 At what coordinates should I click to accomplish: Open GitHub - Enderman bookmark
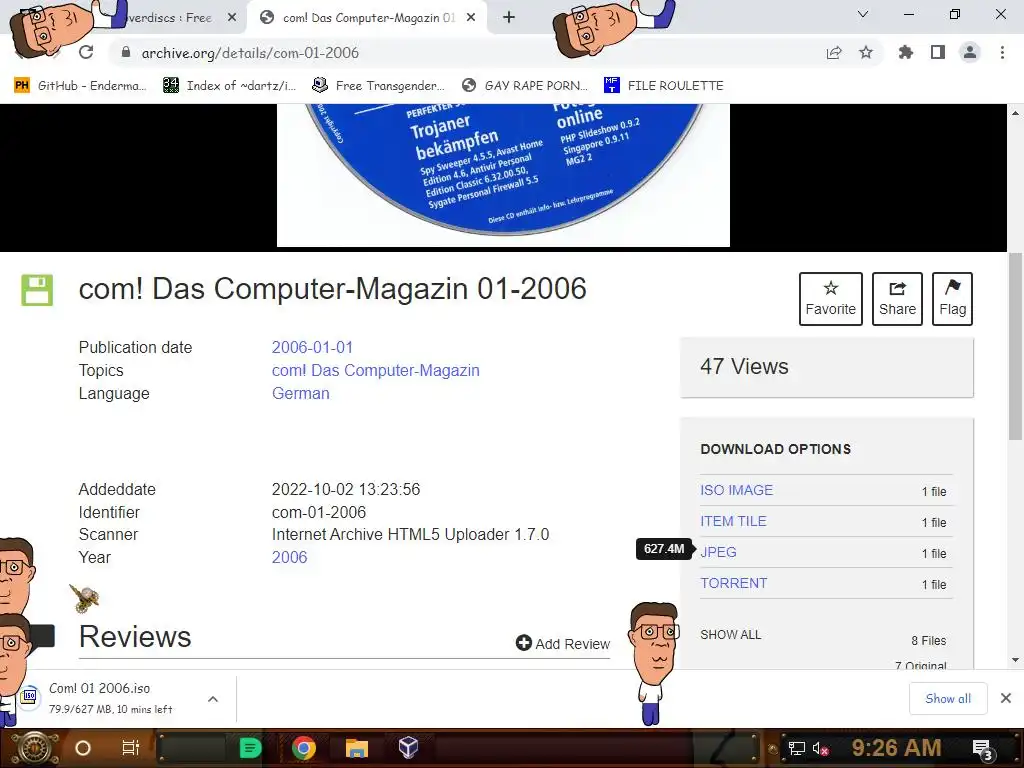(x=80, y=86)
